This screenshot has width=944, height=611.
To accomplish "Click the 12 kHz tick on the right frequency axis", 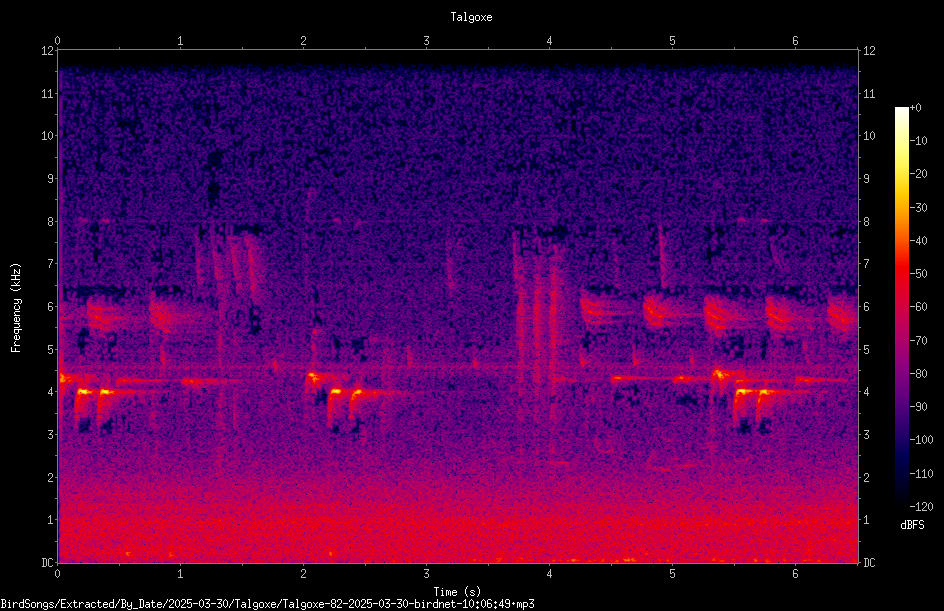I will coord(869,51).
